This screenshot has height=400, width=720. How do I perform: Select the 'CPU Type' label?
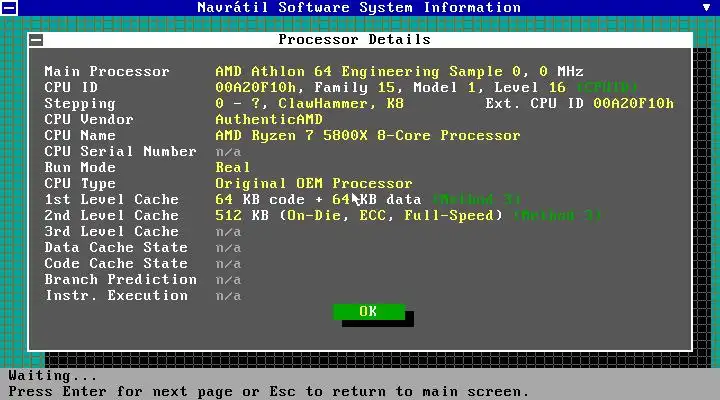tap(80, 184)
